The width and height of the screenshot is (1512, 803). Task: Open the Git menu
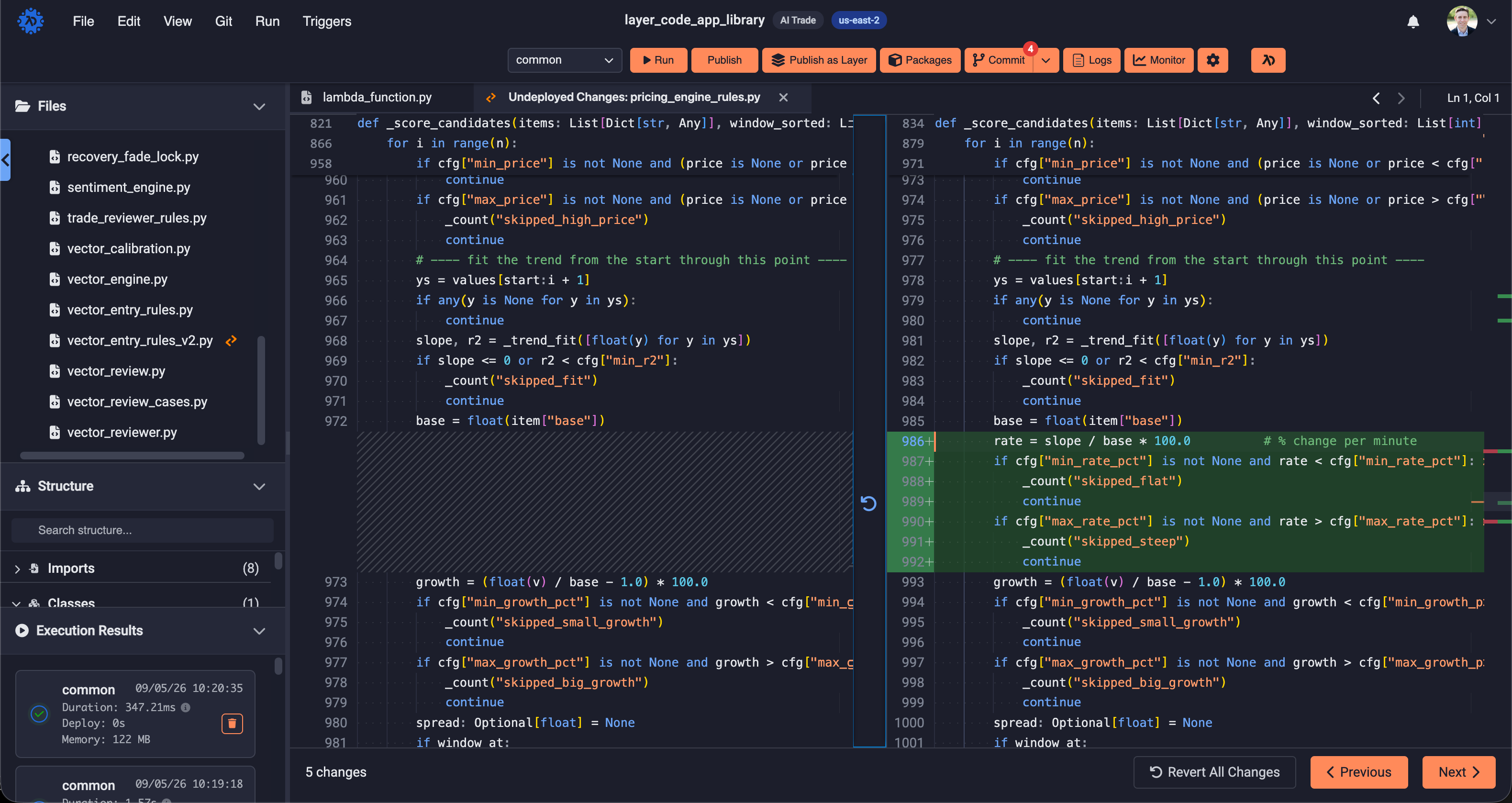click(x=223, y=21)
